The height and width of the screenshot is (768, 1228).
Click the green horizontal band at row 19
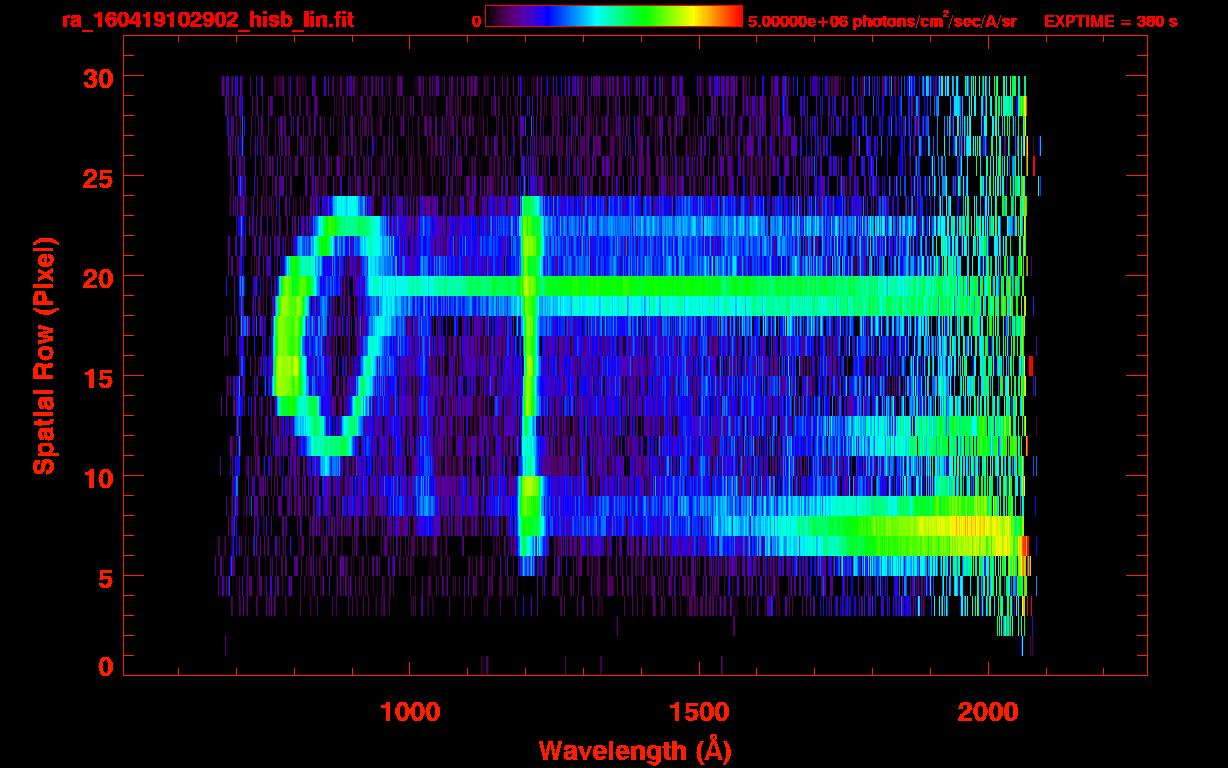click(x=700, y=287)
